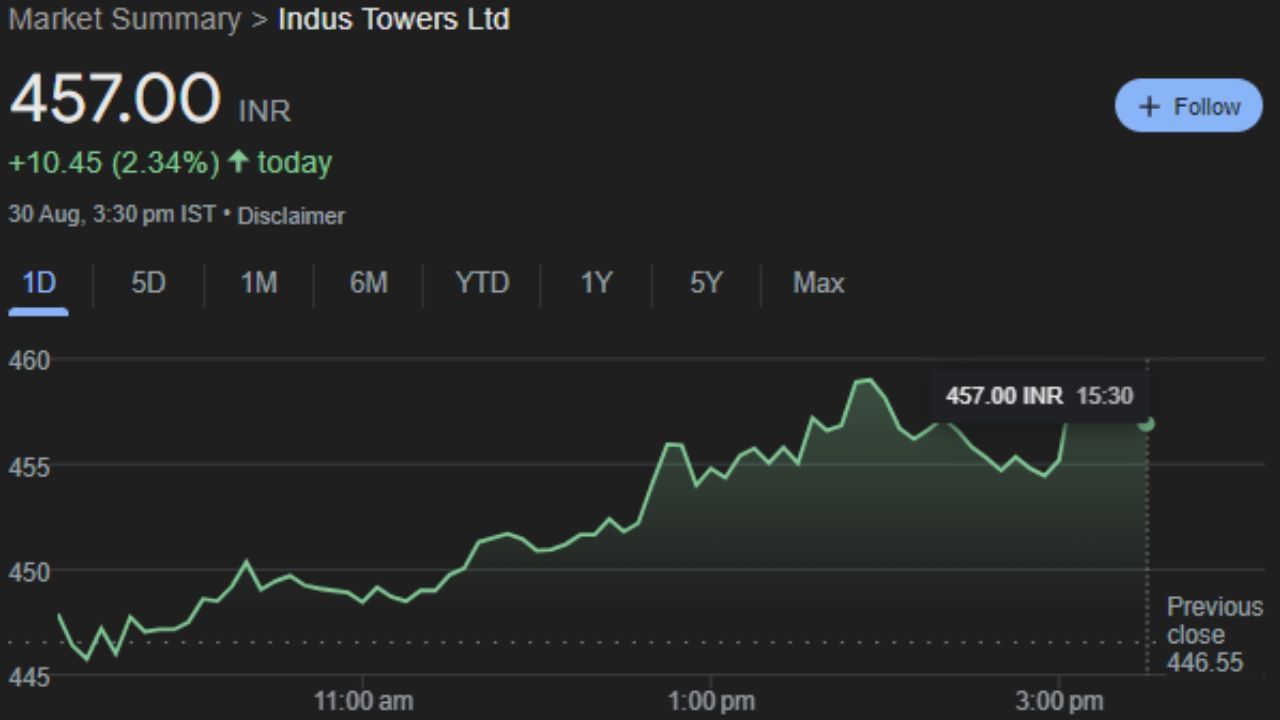Click the Previous close 446.55 label
The height and width of the screenshot is (720, 1280).
tap(1215, 635)
